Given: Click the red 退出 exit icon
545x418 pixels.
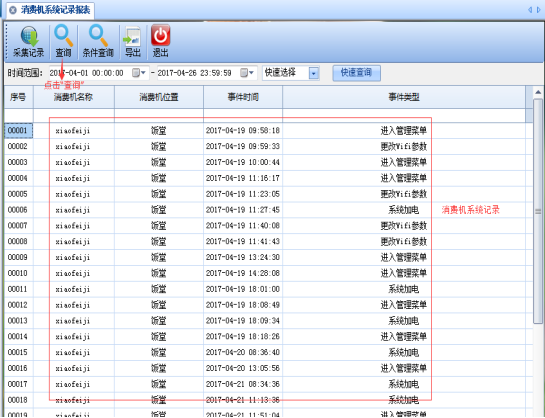Looking at the screenshot, I should click(160, 41).
